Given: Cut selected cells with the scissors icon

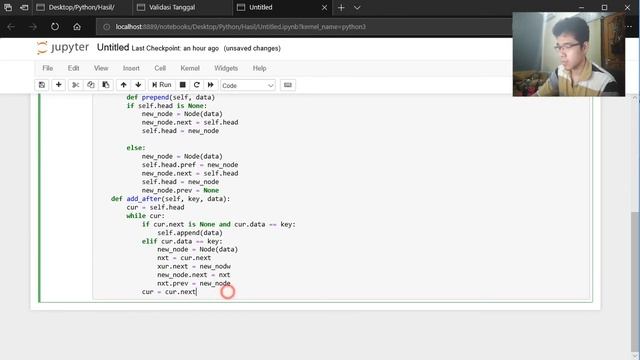Looking at the screenshot, I should 76,85.
